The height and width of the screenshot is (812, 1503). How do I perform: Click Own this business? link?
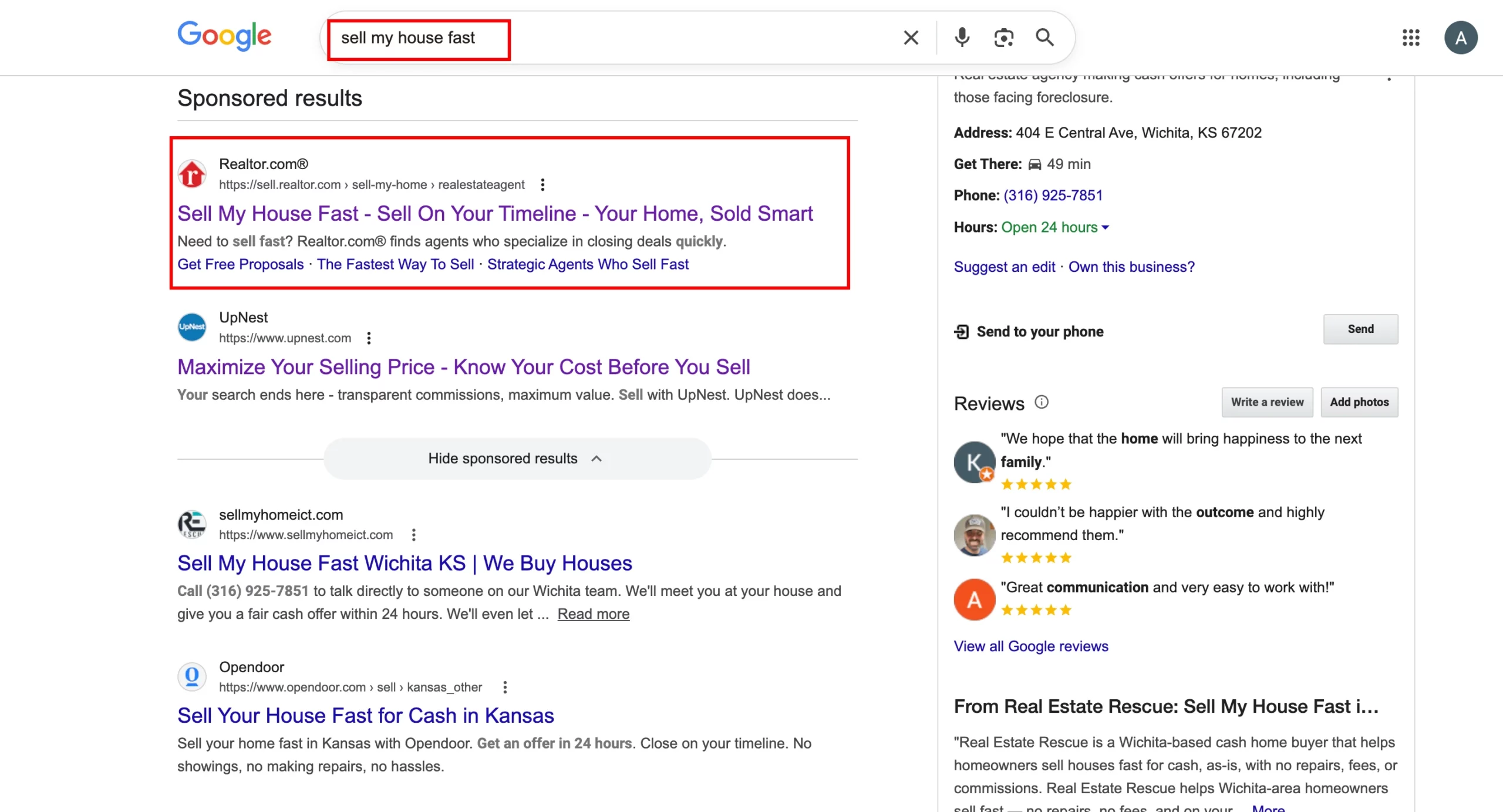(1131, 267)
